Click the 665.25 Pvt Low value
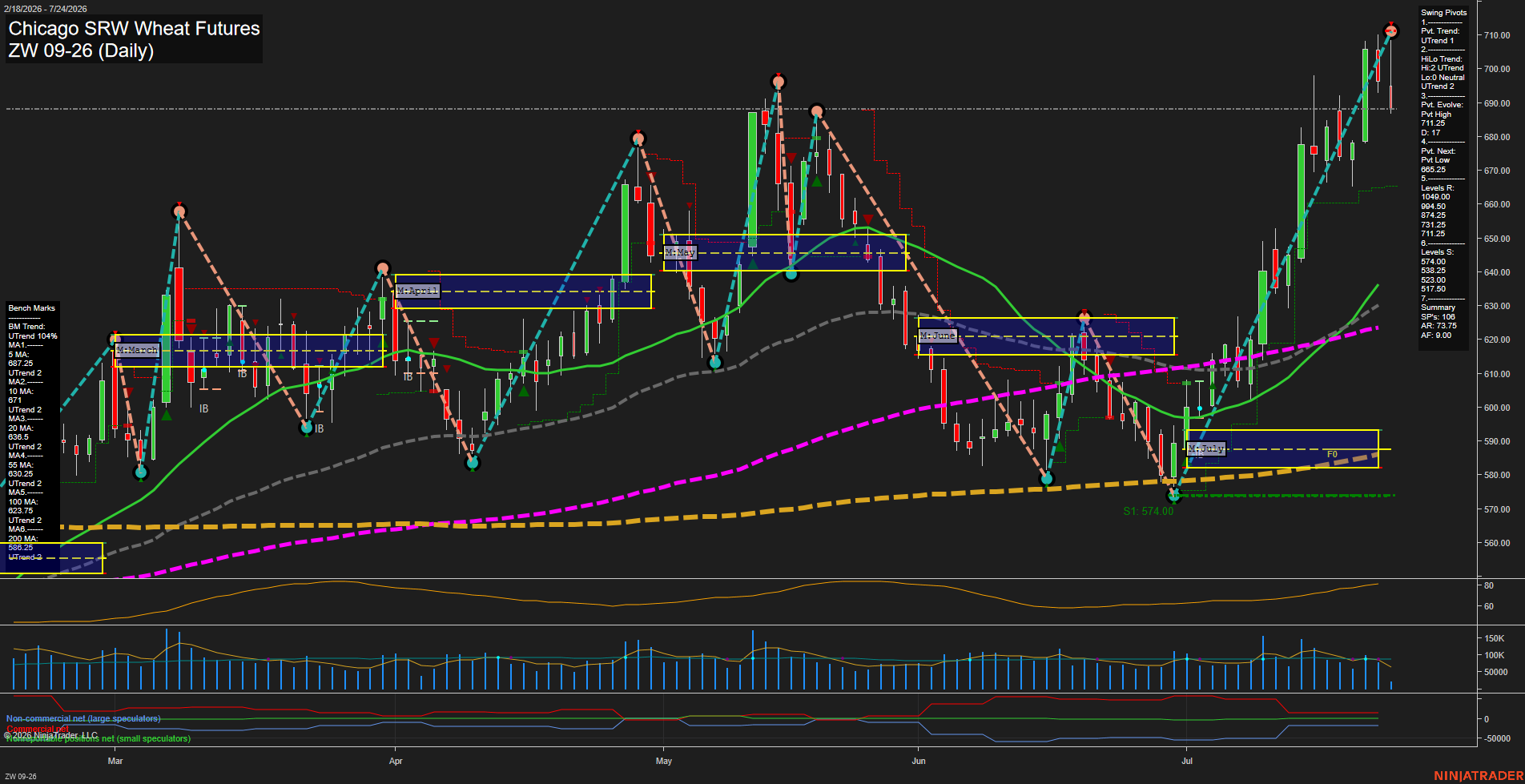 [1434, 170]
